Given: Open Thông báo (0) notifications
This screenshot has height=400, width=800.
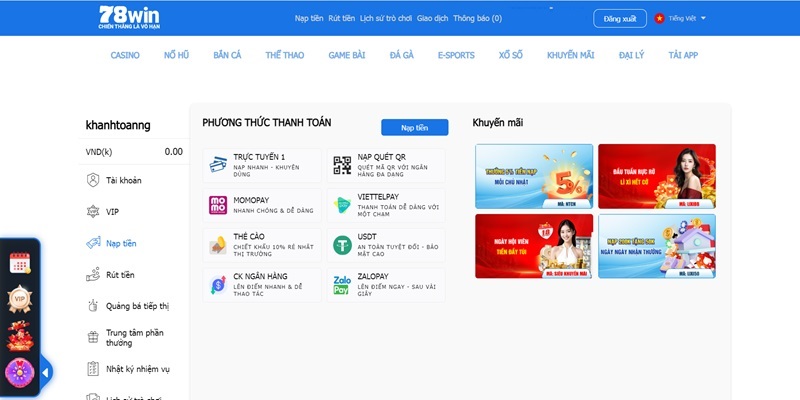Looking at the screenshot, I should click(x=477, y=18).
